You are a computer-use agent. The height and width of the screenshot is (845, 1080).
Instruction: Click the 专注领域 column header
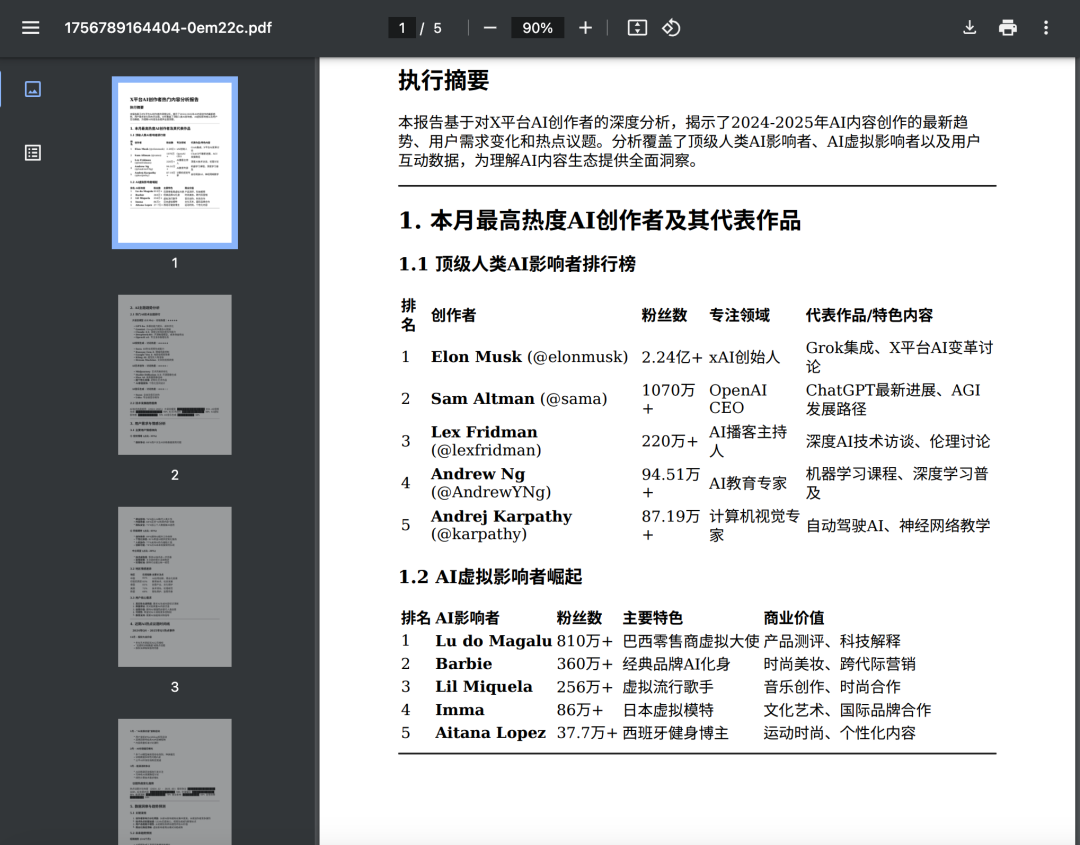coord(740,315)
